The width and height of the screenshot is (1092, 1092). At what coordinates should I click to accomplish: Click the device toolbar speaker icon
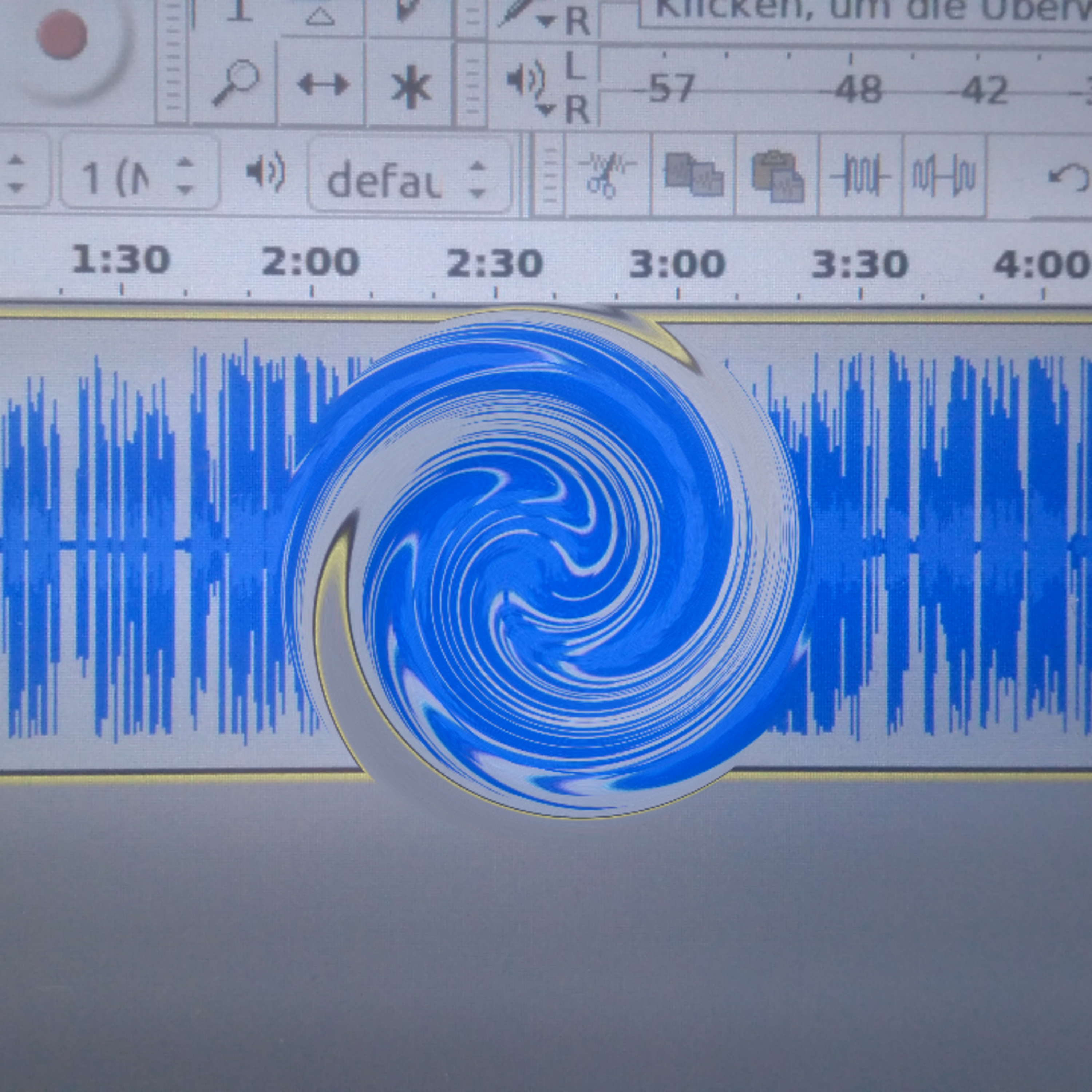point(266,172)
